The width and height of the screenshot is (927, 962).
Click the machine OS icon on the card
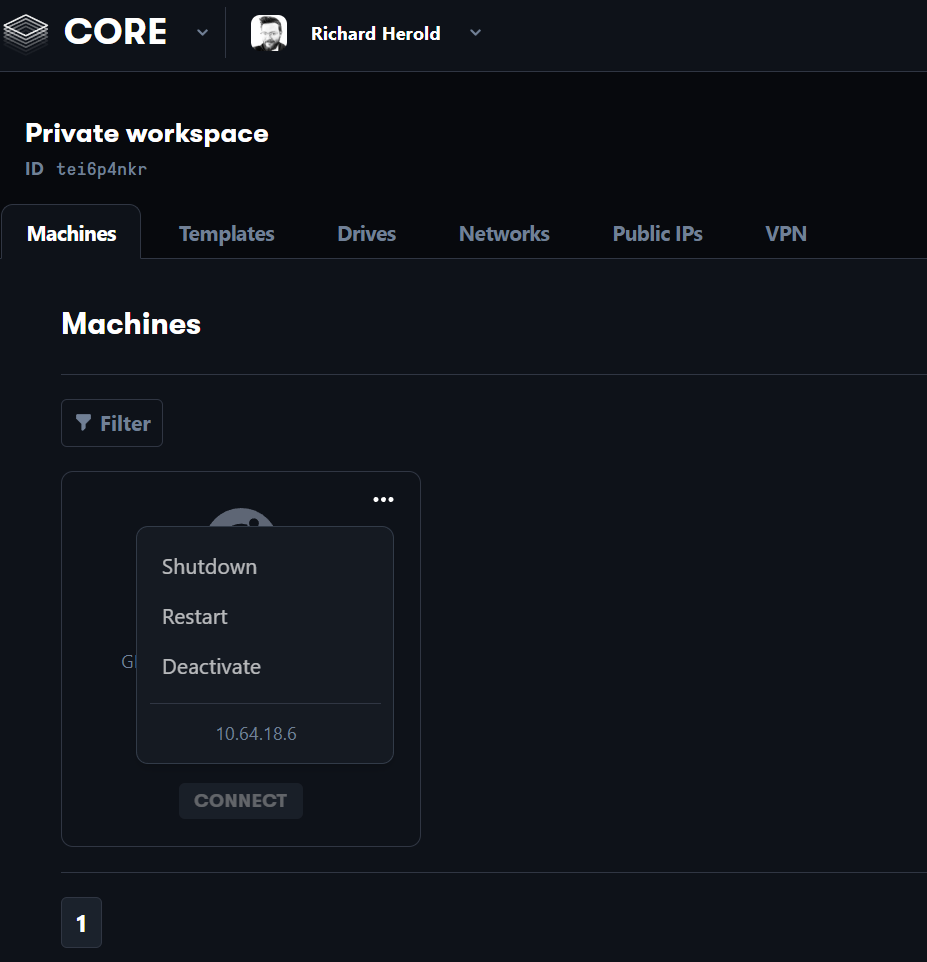[x=241, y=518]
